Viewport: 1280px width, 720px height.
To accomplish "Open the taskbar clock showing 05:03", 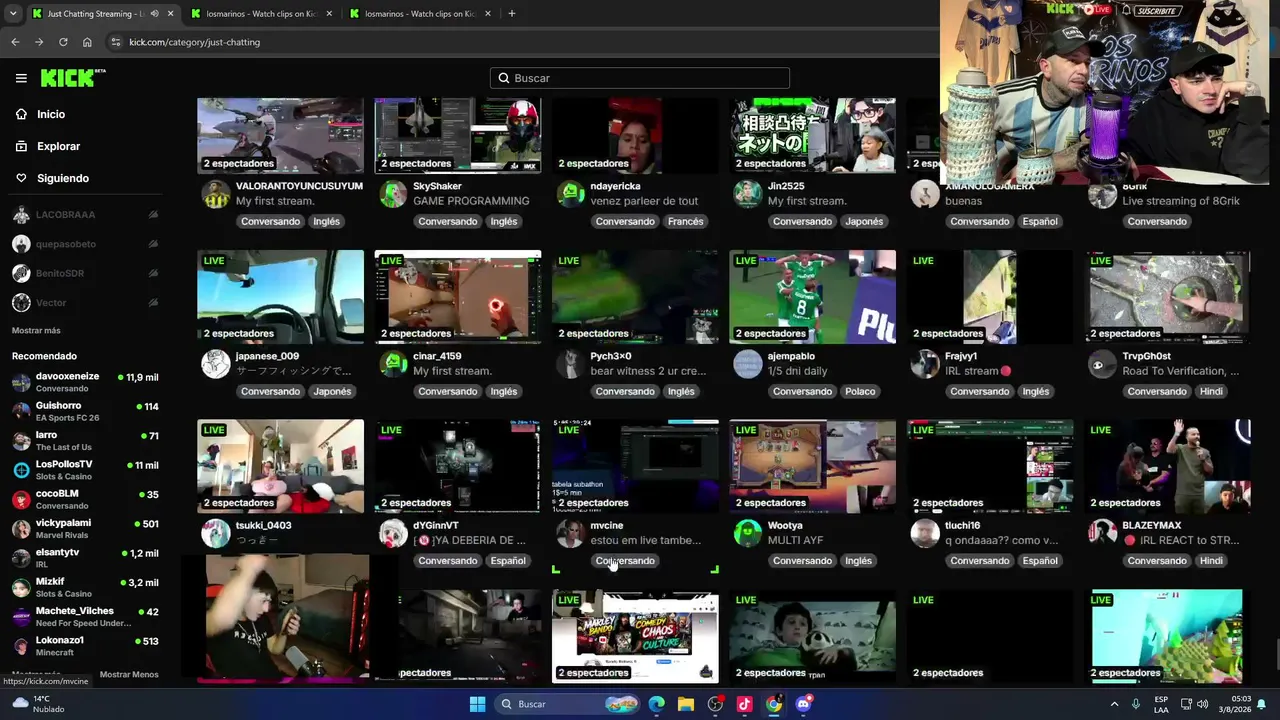I will (1233, 704).
